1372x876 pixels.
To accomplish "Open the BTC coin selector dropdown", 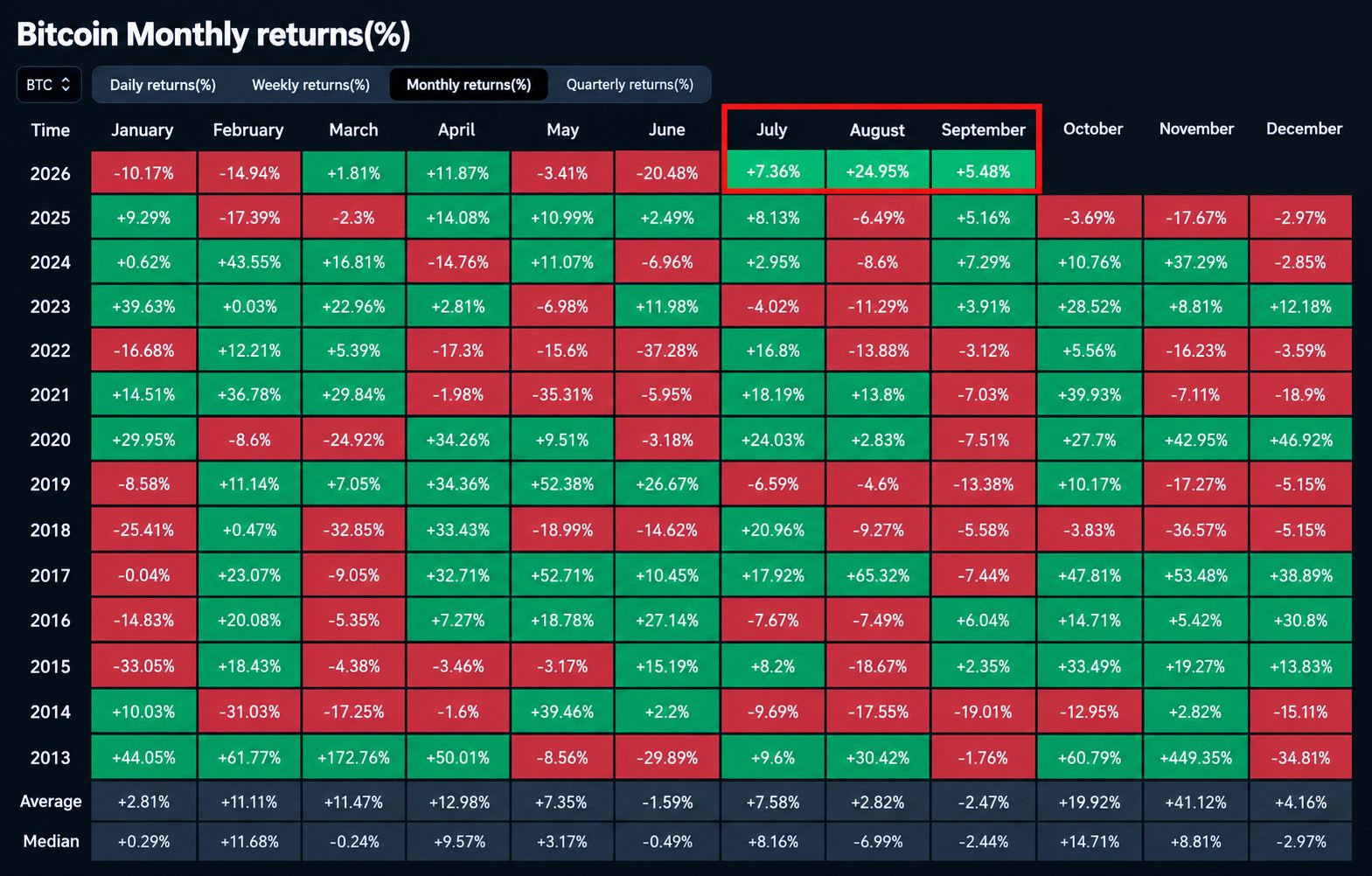I will click(49, 85).
